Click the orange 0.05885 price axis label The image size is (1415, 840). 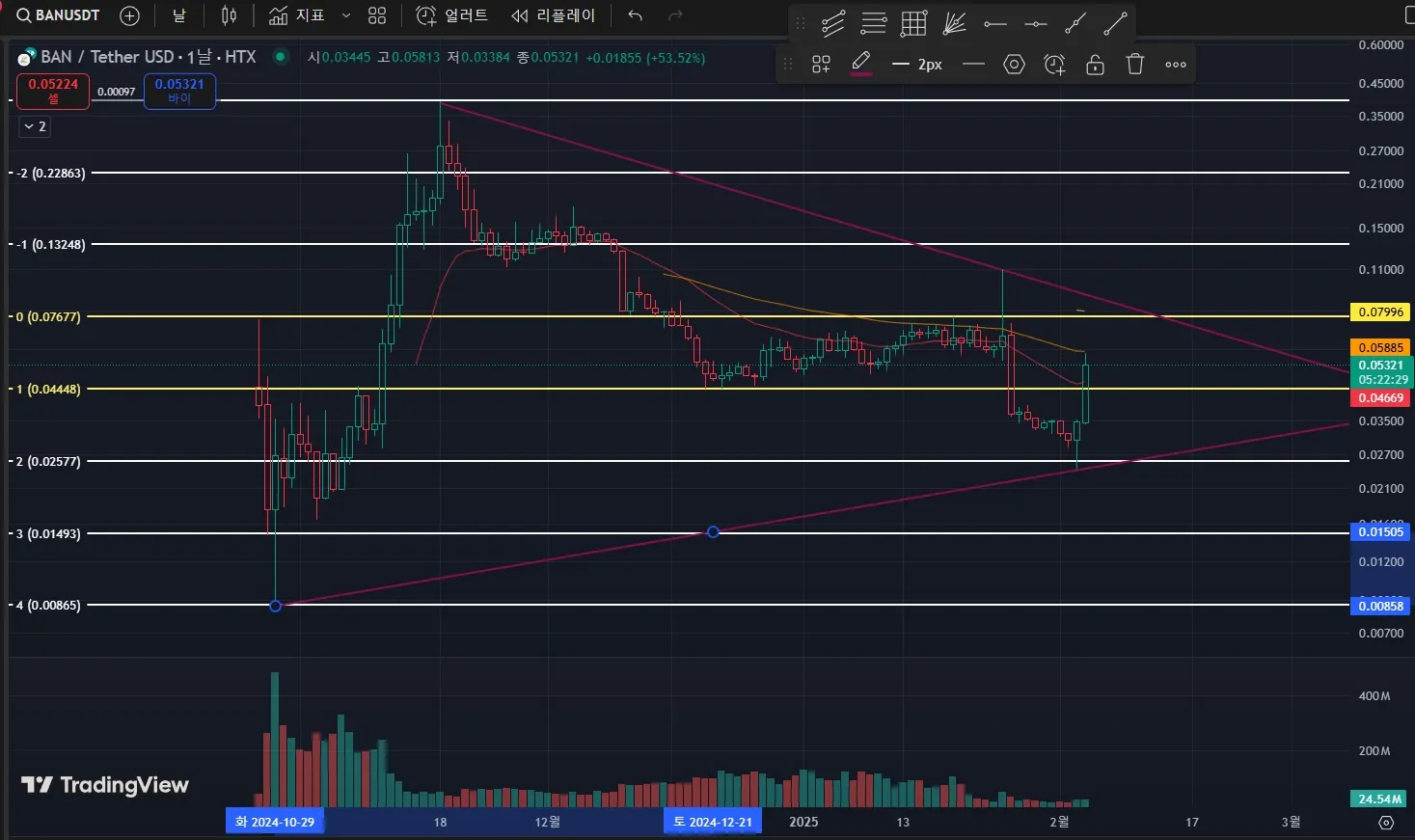tap(1380, 347)
